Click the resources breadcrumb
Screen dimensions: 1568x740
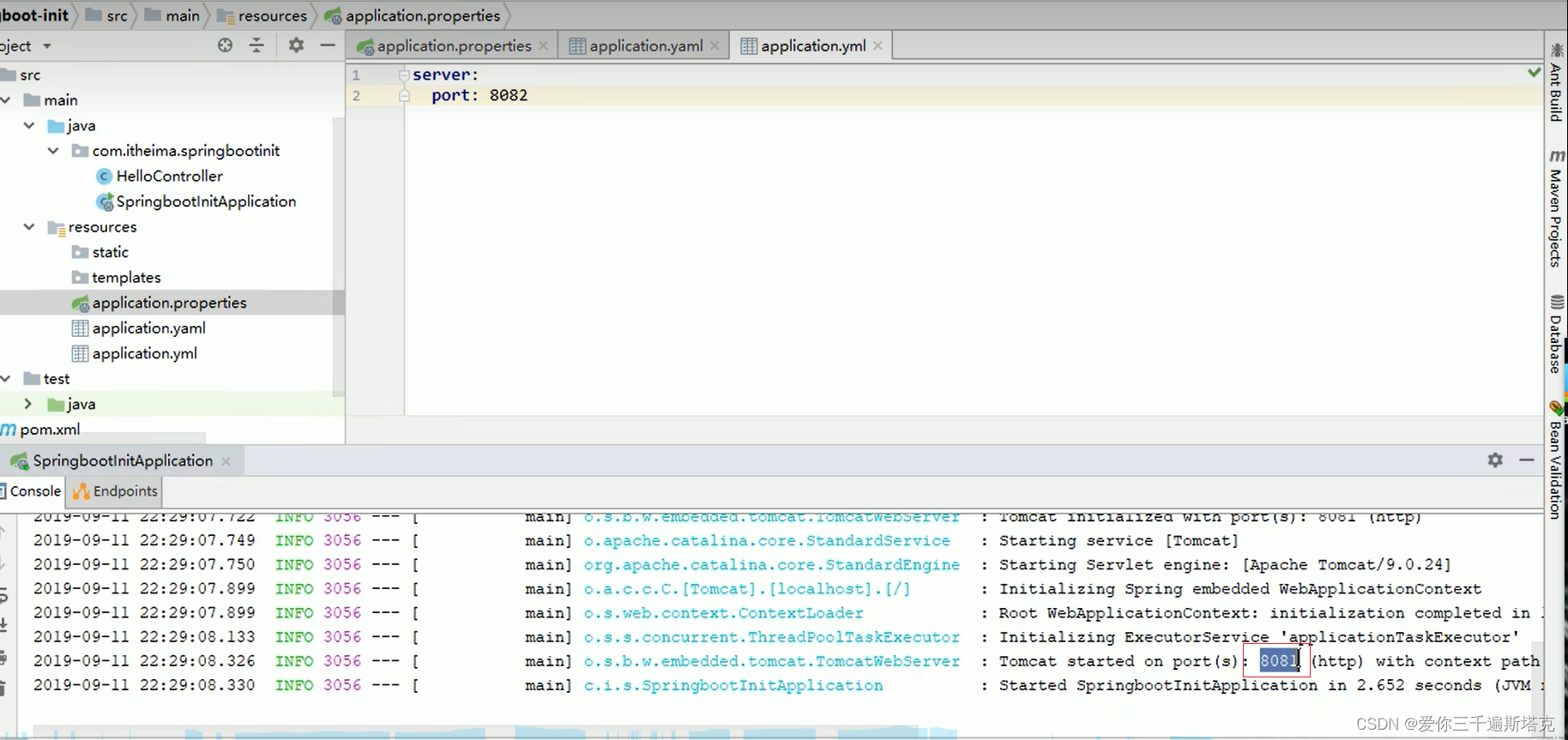coord(262,15)
